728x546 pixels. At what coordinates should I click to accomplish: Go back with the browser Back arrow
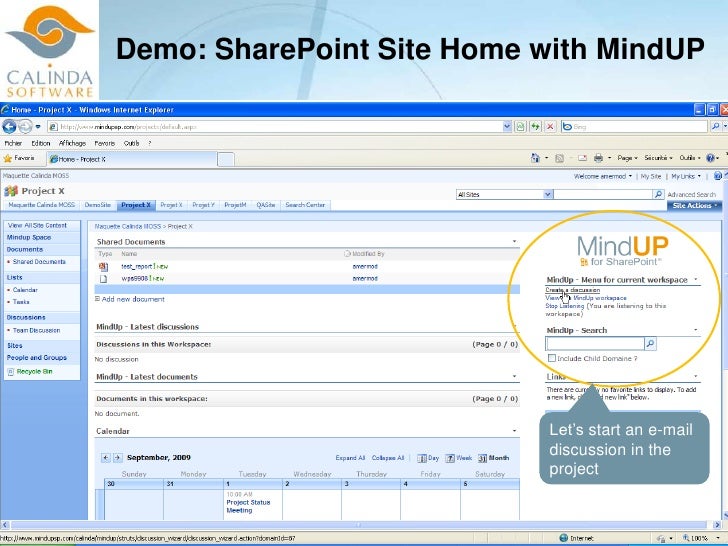(x=9, y=126)
